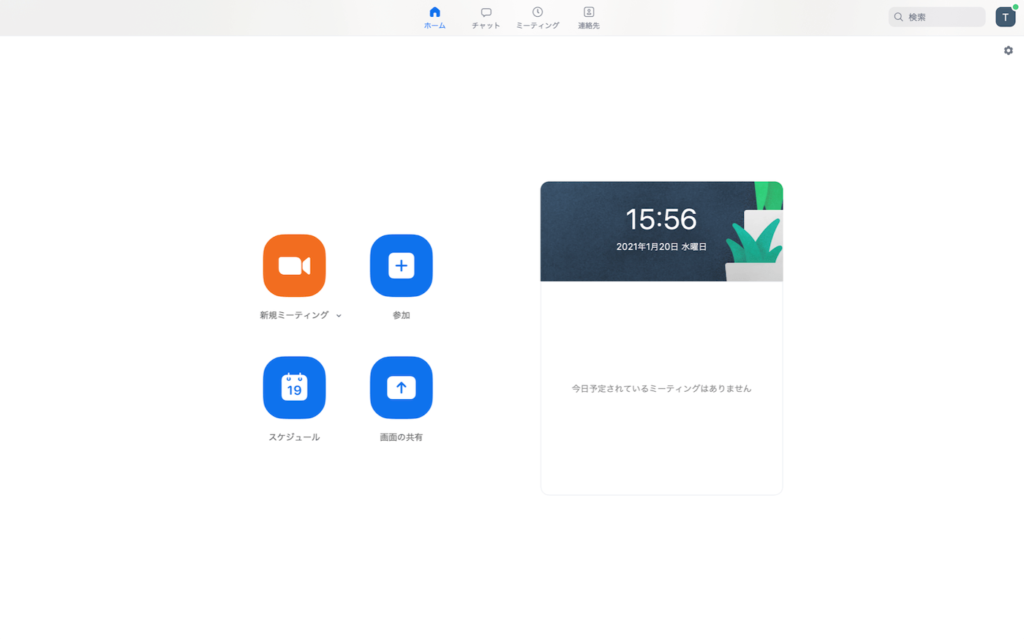Click the 15:56 clock display
The height and width of the screenshot is (639, 1024).
[x=661, y=219]
